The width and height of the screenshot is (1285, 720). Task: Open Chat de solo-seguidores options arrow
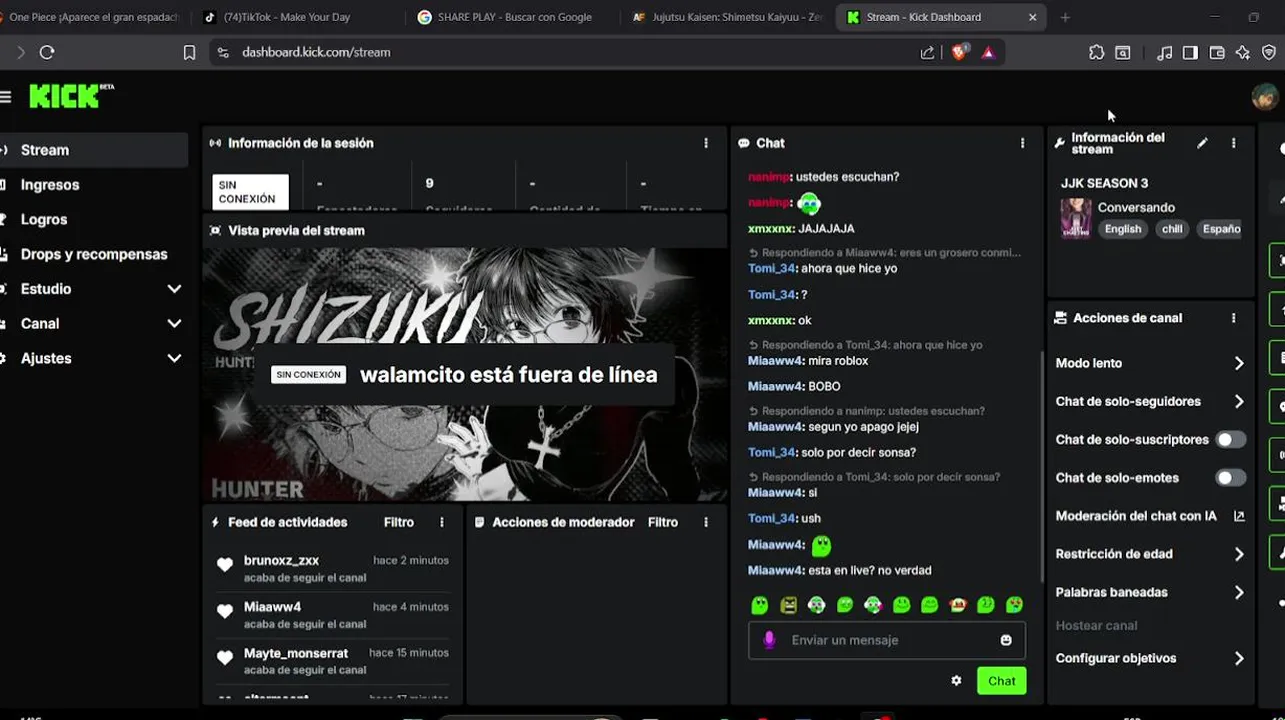click(1239, 402)
